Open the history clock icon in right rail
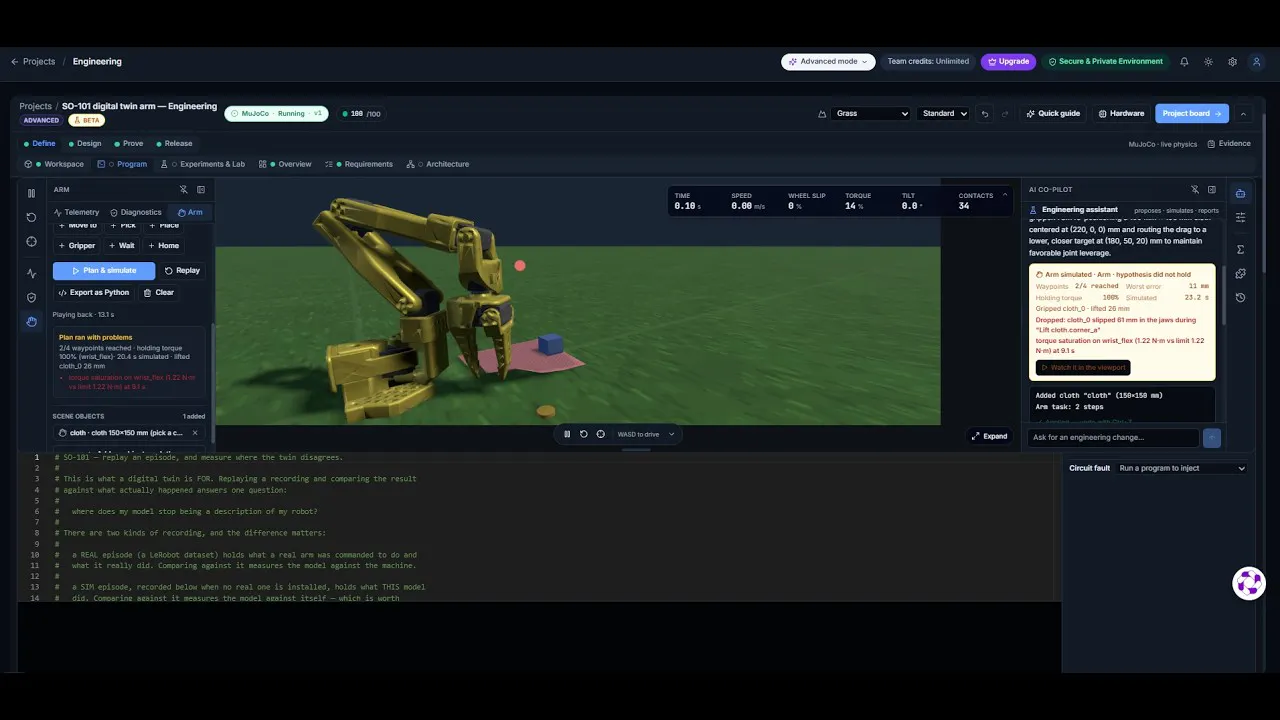This screenshot has height=720, width=1280. click(x=1240, y=297)
